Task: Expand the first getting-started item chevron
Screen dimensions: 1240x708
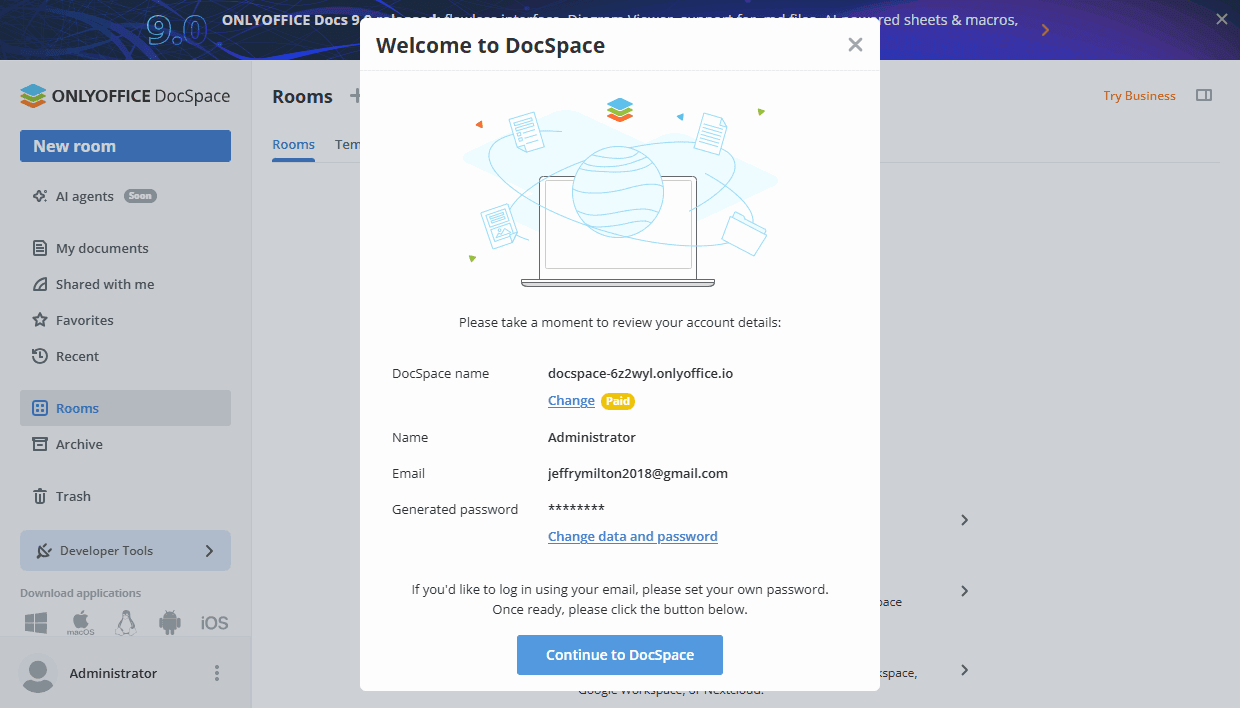Action: pos(963,520)
